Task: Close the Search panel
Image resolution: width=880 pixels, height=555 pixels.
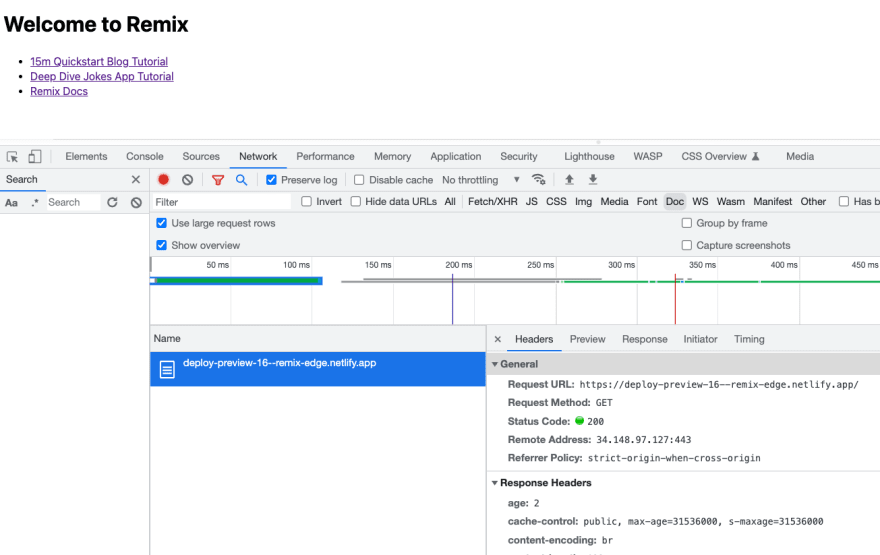Action: coord(136,180)
